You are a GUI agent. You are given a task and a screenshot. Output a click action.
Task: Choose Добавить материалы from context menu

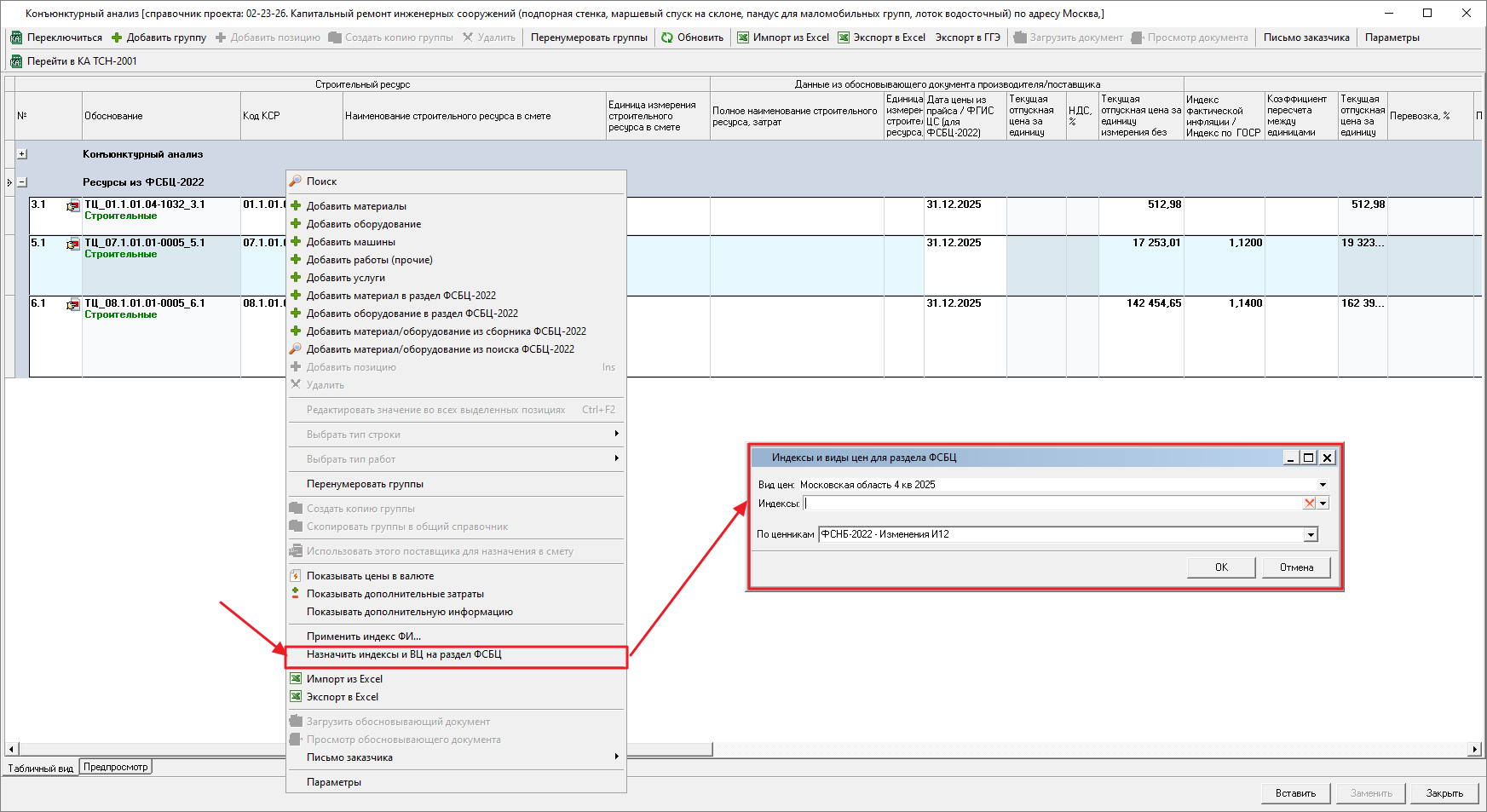point(356,206)
